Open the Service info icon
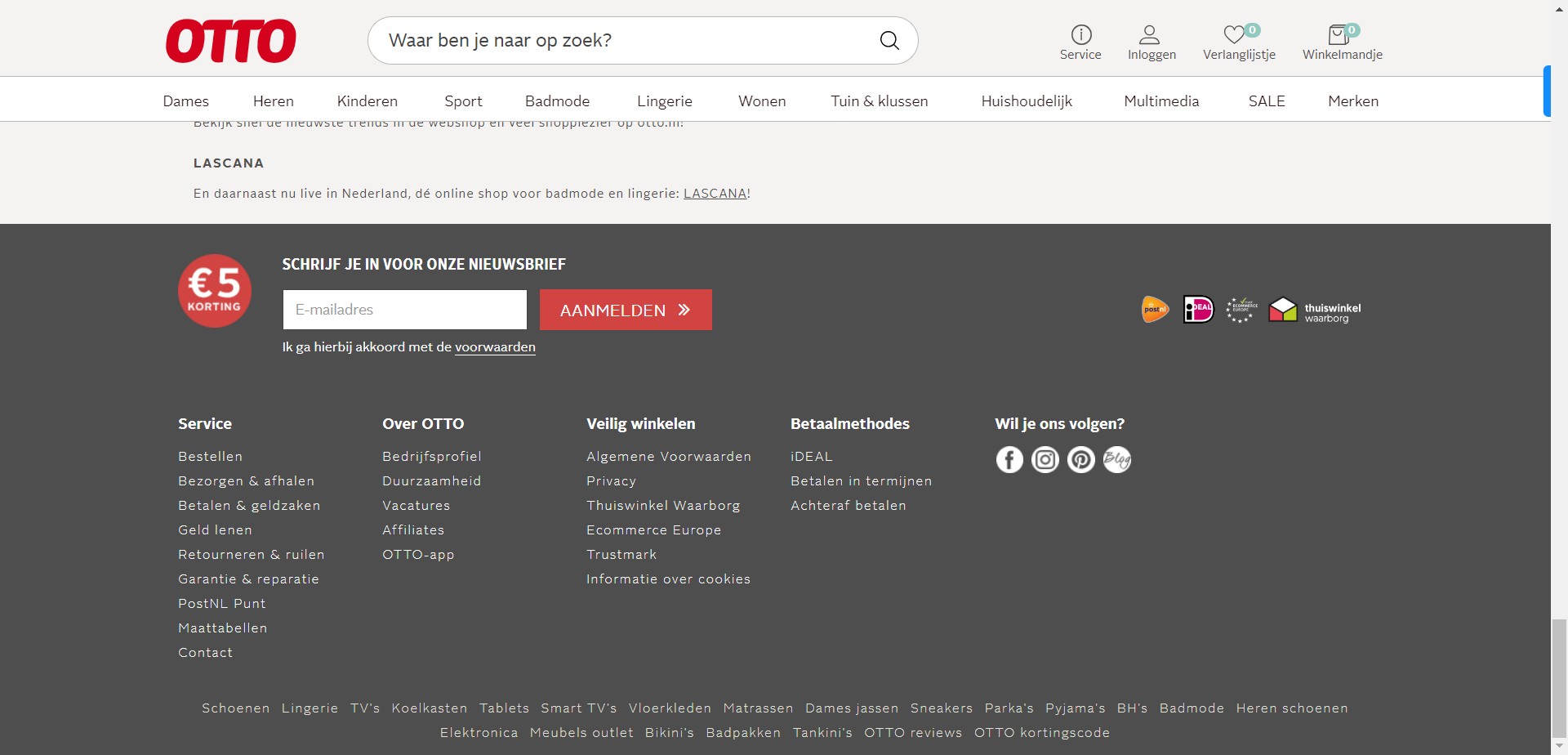 [1080, 35]
